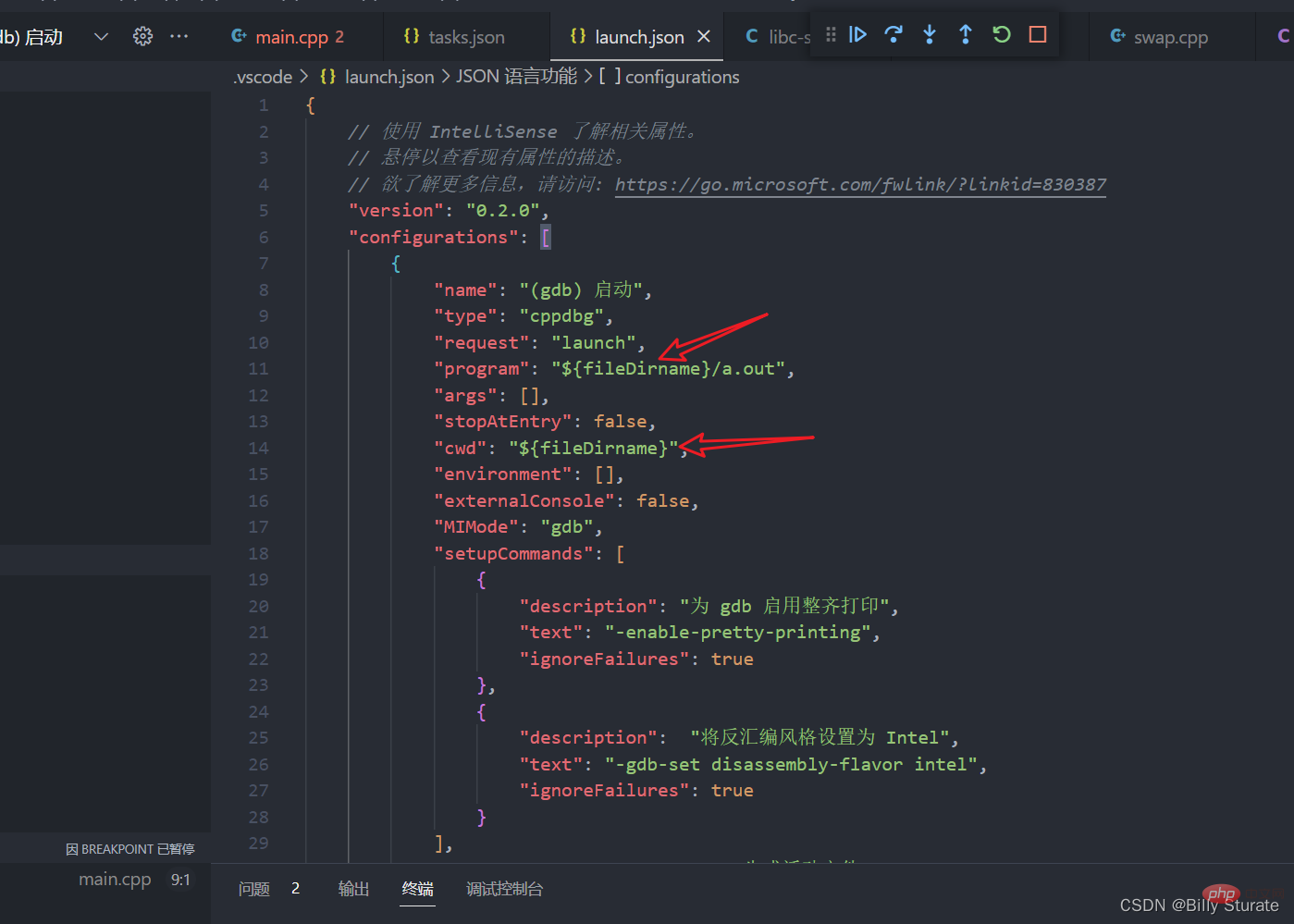Click the "${fileDirname}/a.out" value
The width and height of the screenshot is (1294, 924).
[669, 368]
